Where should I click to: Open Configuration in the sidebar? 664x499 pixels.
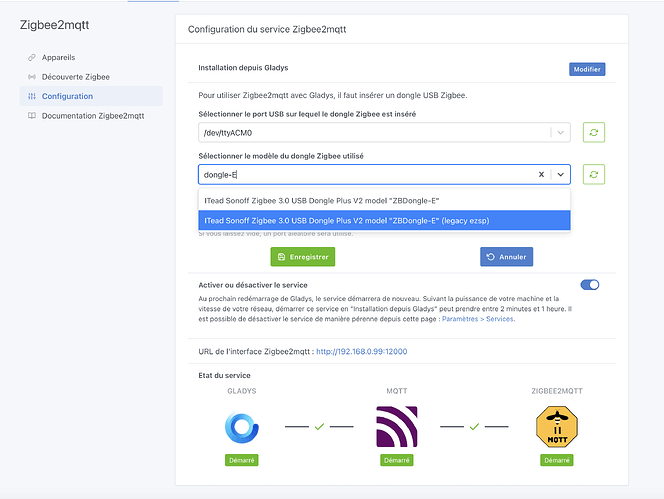point(67,96)
